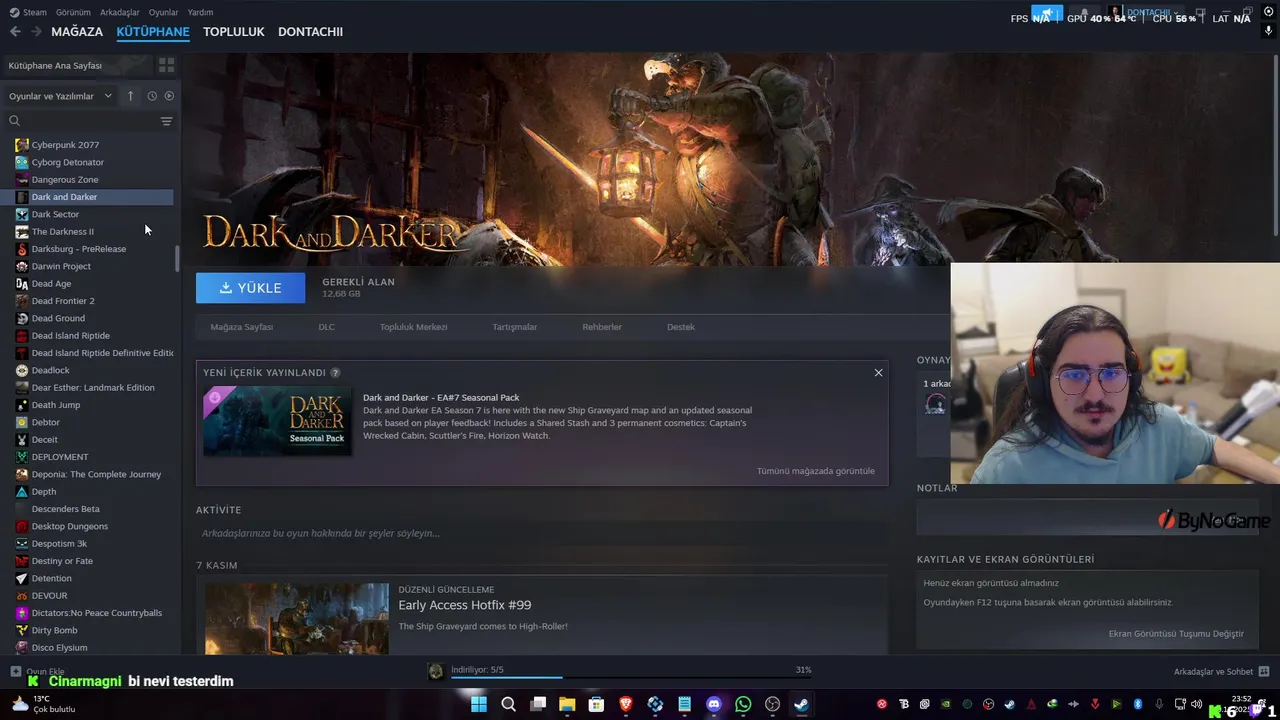This screenshot has height=720, width=1280.
Task: Filter by recent activity clock icon
Action: pyautogui.click(x=152, y=96)
